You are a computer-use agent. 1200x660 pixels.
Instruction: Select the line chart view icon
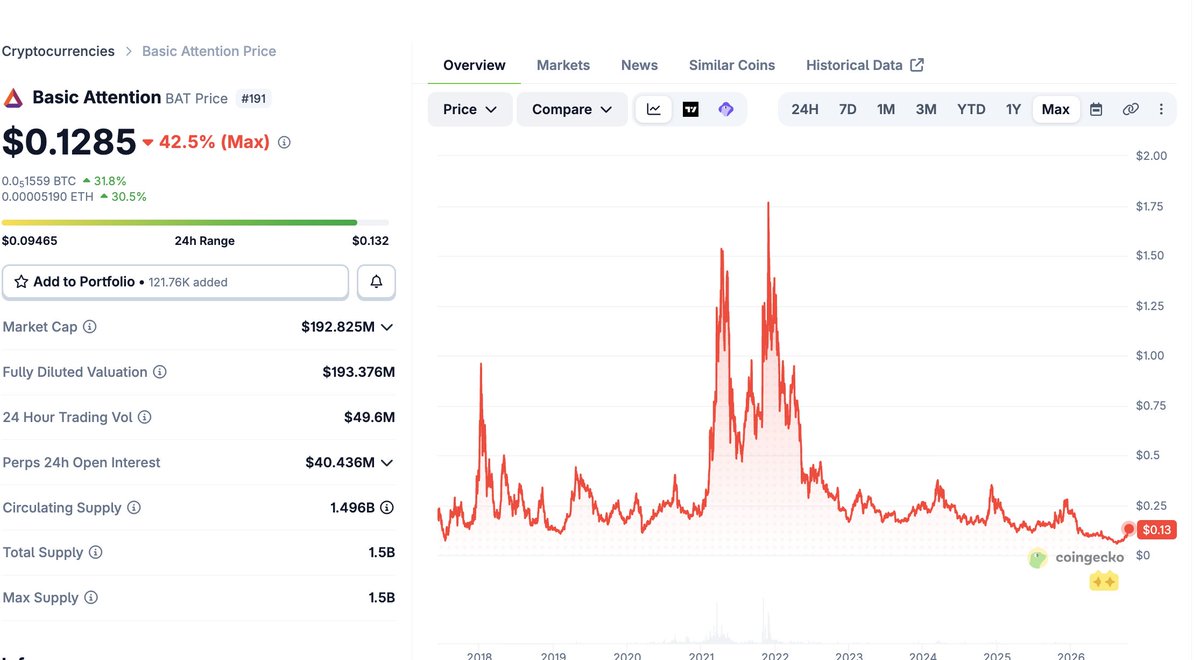pos(654,109)
